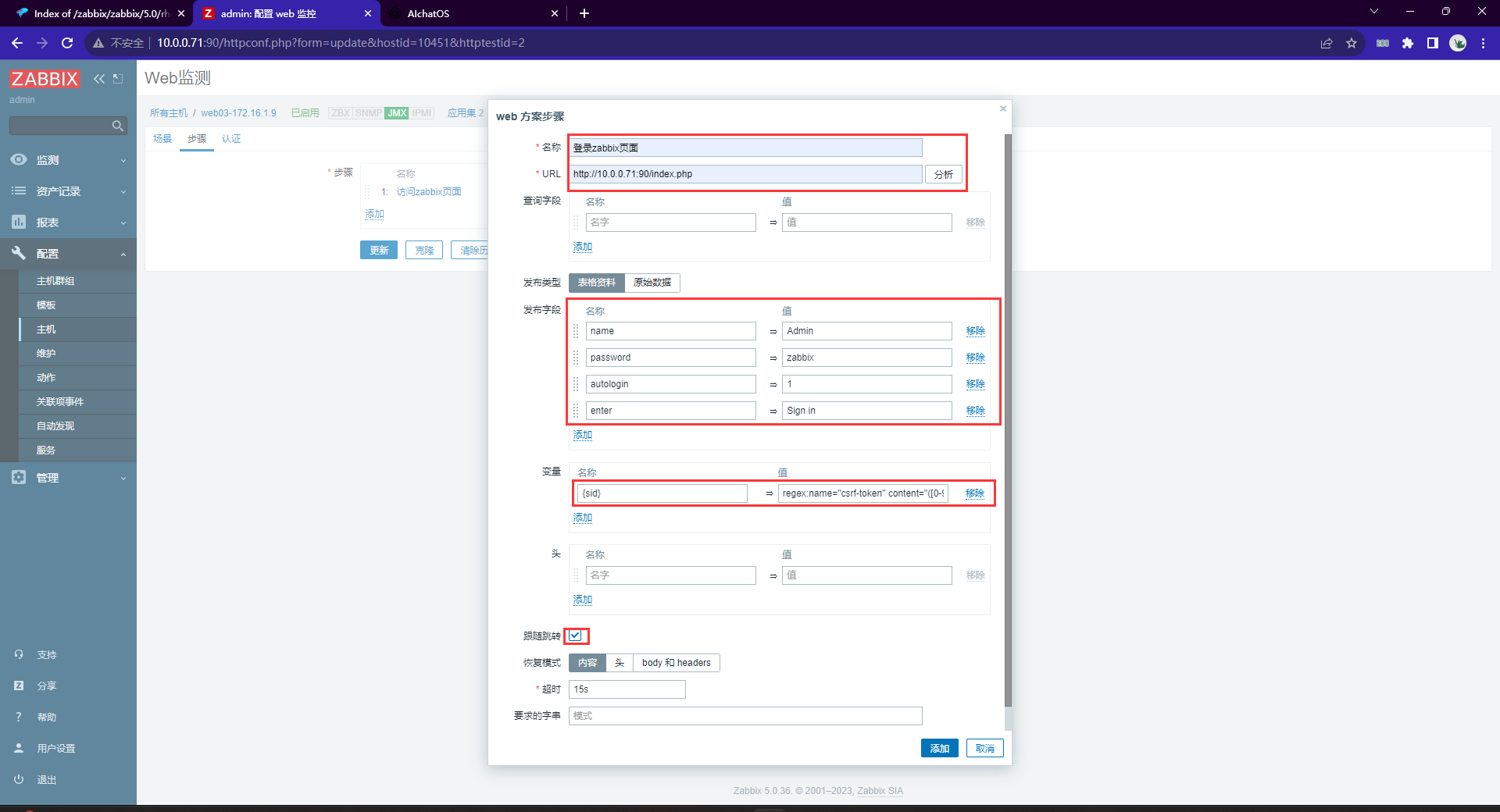Select 原始数据 post type
The image size is (1500, 812).
coord(652,283)
